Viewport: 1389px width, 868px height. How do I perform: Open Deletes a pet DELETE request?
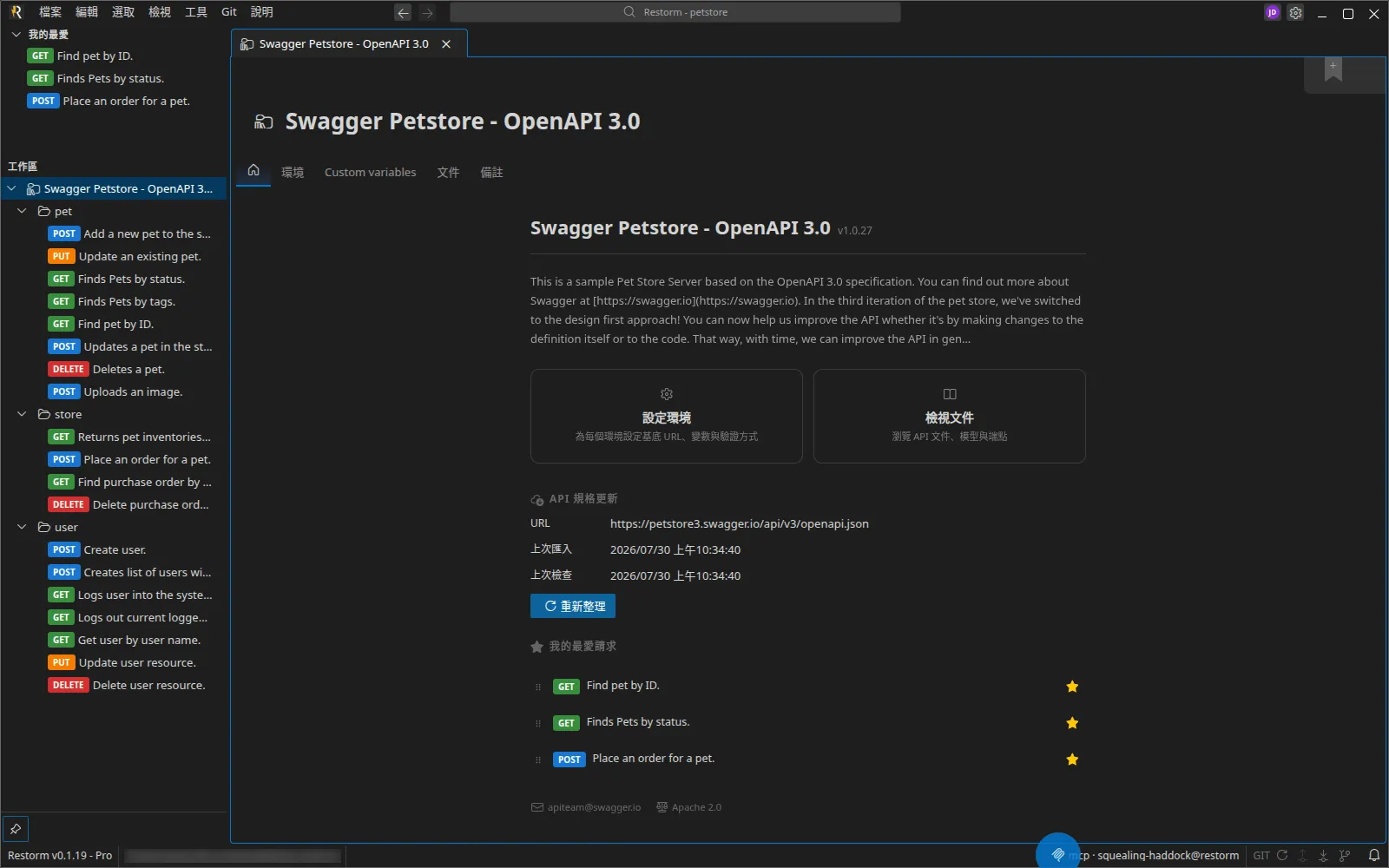(108, 369)
